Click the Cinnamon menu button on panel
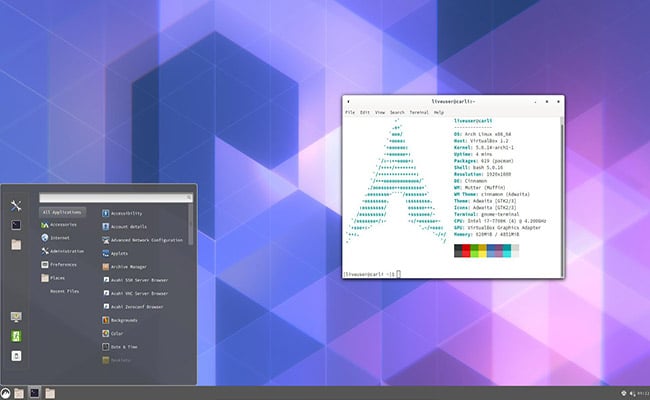The width and height of the screenshot is (650, 400). 5,393
